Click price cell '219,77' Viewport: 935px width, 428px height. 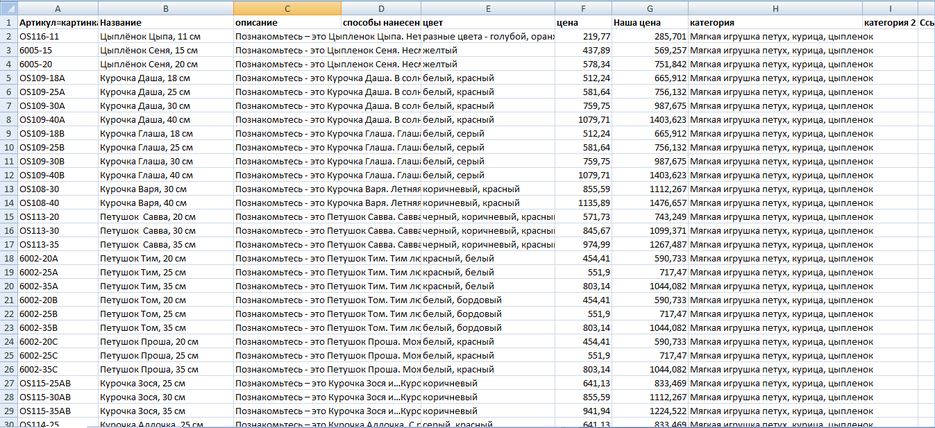(583, 37)
